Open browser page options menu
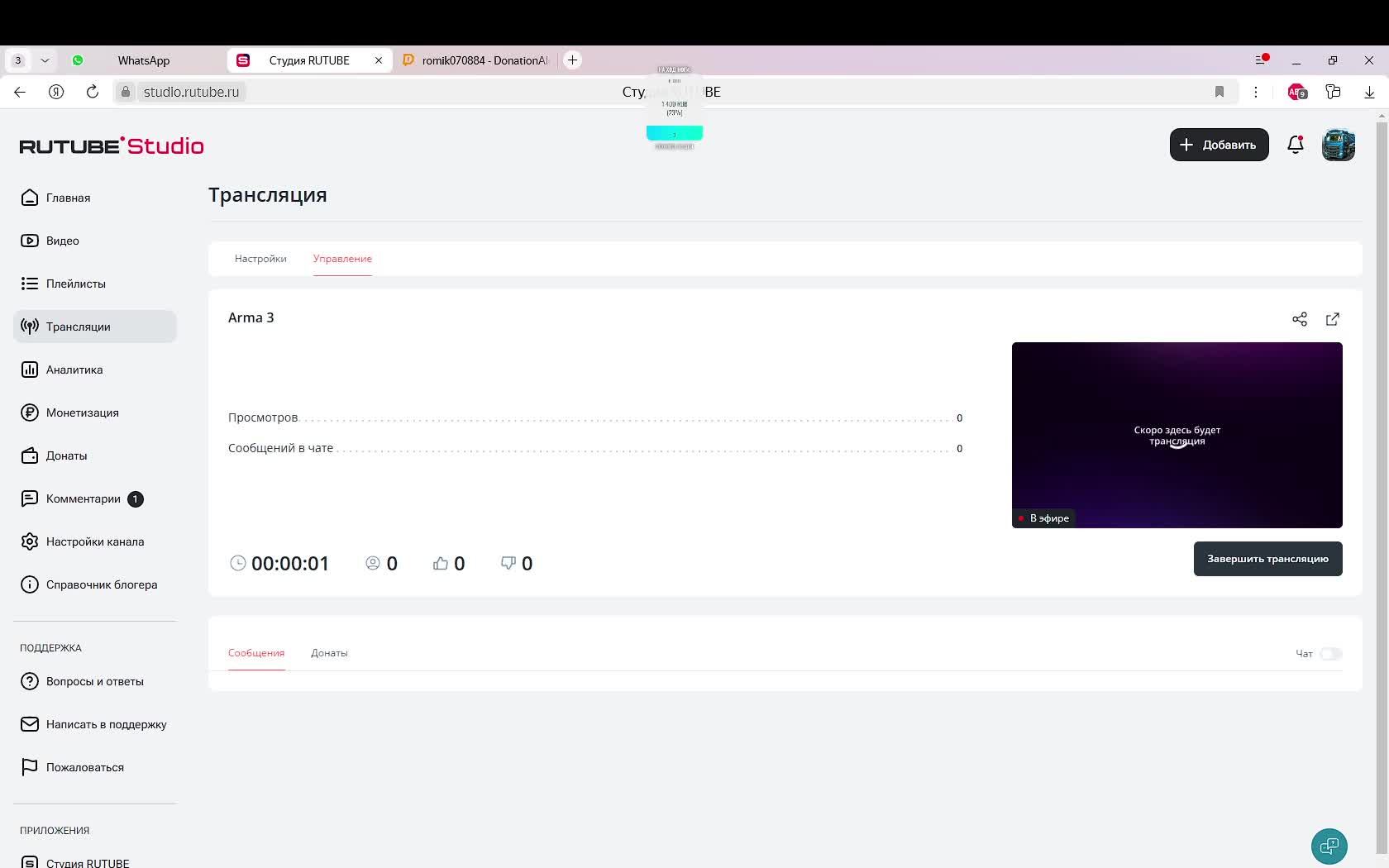This screenshot has height=868, width=1389. click(x=1256, y=92)
